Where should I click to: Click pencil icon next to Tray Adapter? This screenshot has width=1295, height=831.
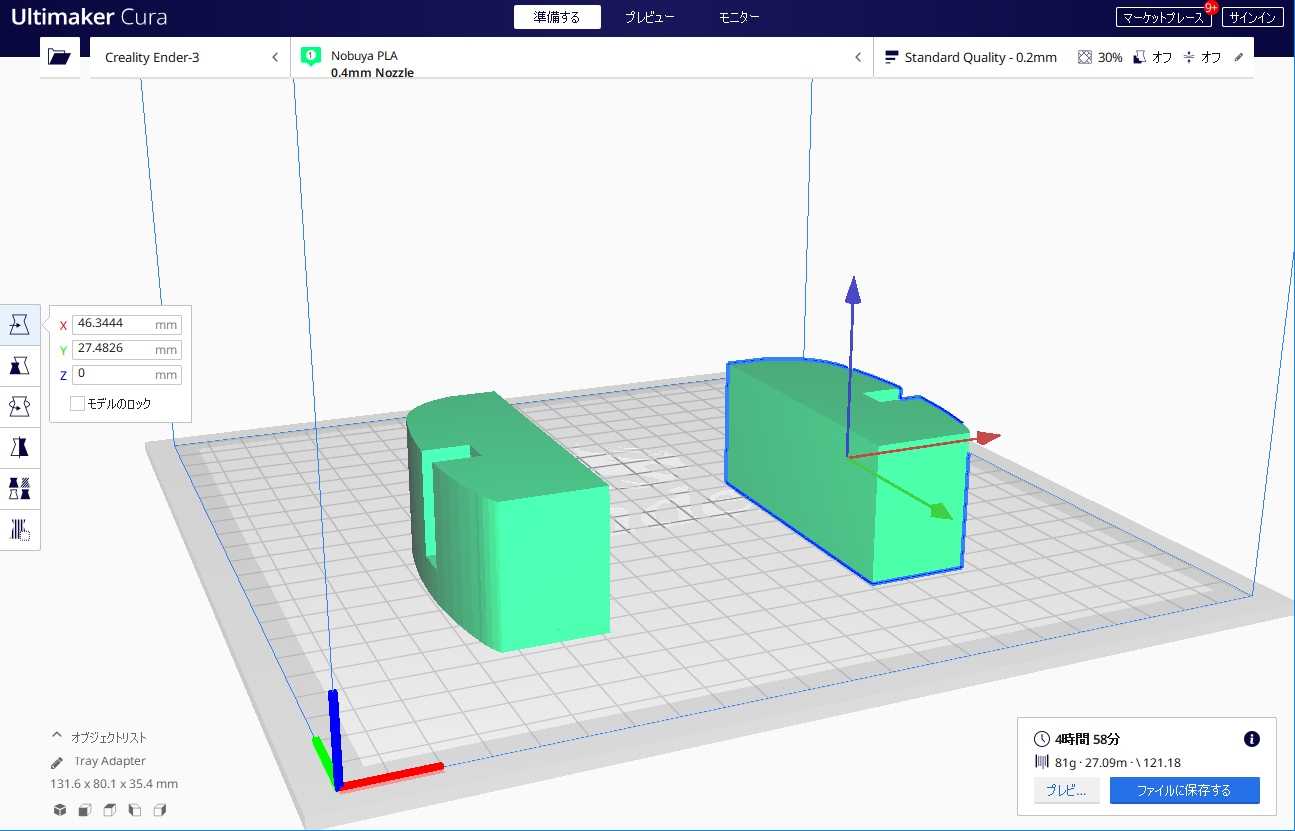click(x=57, y=762)
